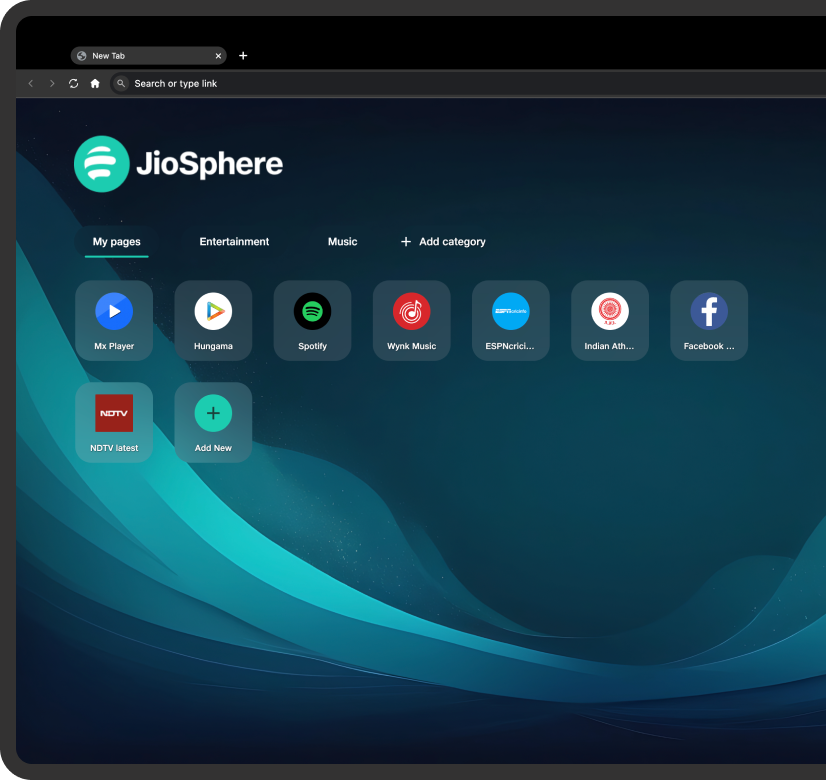The width and height of the screenshot is (826, 780).
Task: Click the search magnifier icon
Action: [121, 83]
